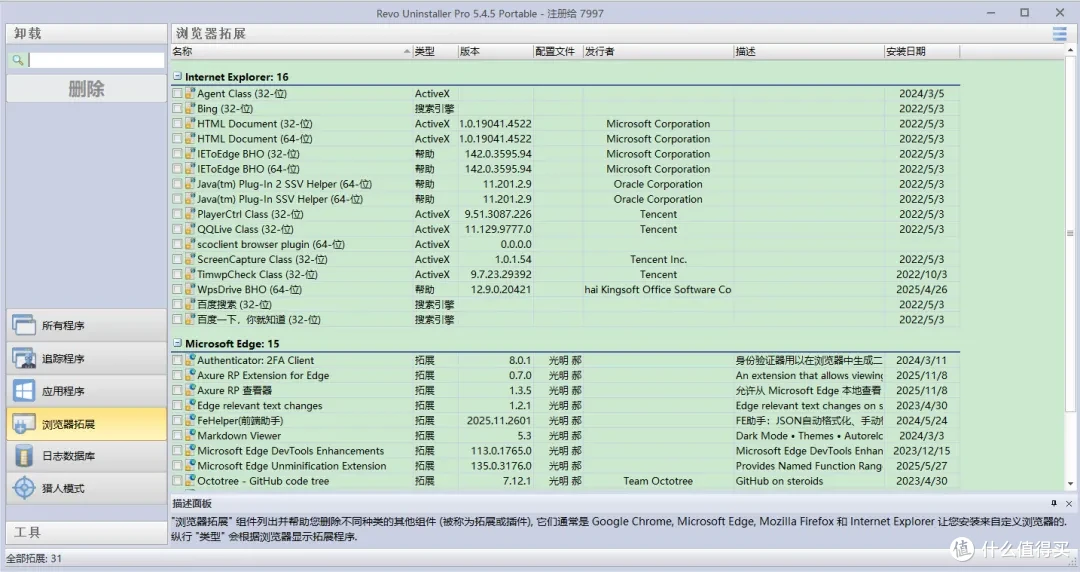Sort by the 配置文件 column header
Screen dimensions: 1080x572
pyautogui.click(x=558, y=52)
